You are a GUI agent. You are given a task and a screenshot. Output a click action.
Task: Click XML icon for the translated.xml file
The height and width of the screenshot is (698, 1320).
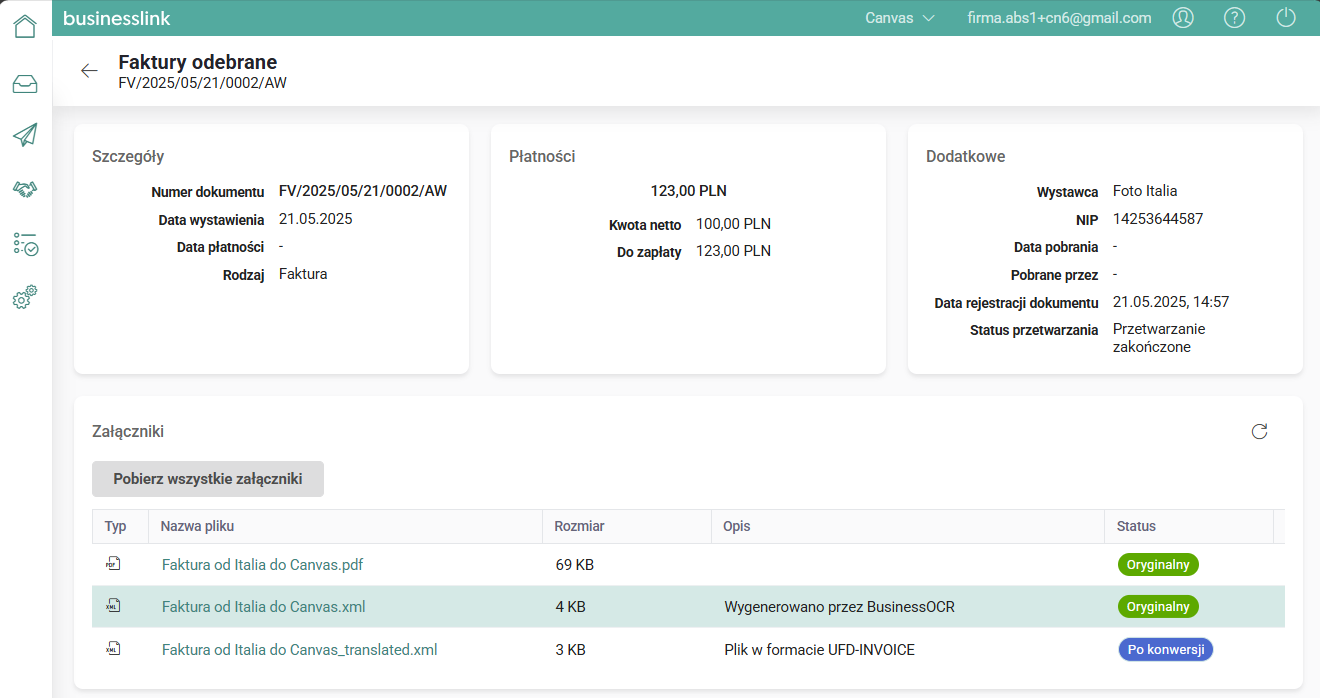[x=113, y=649]
